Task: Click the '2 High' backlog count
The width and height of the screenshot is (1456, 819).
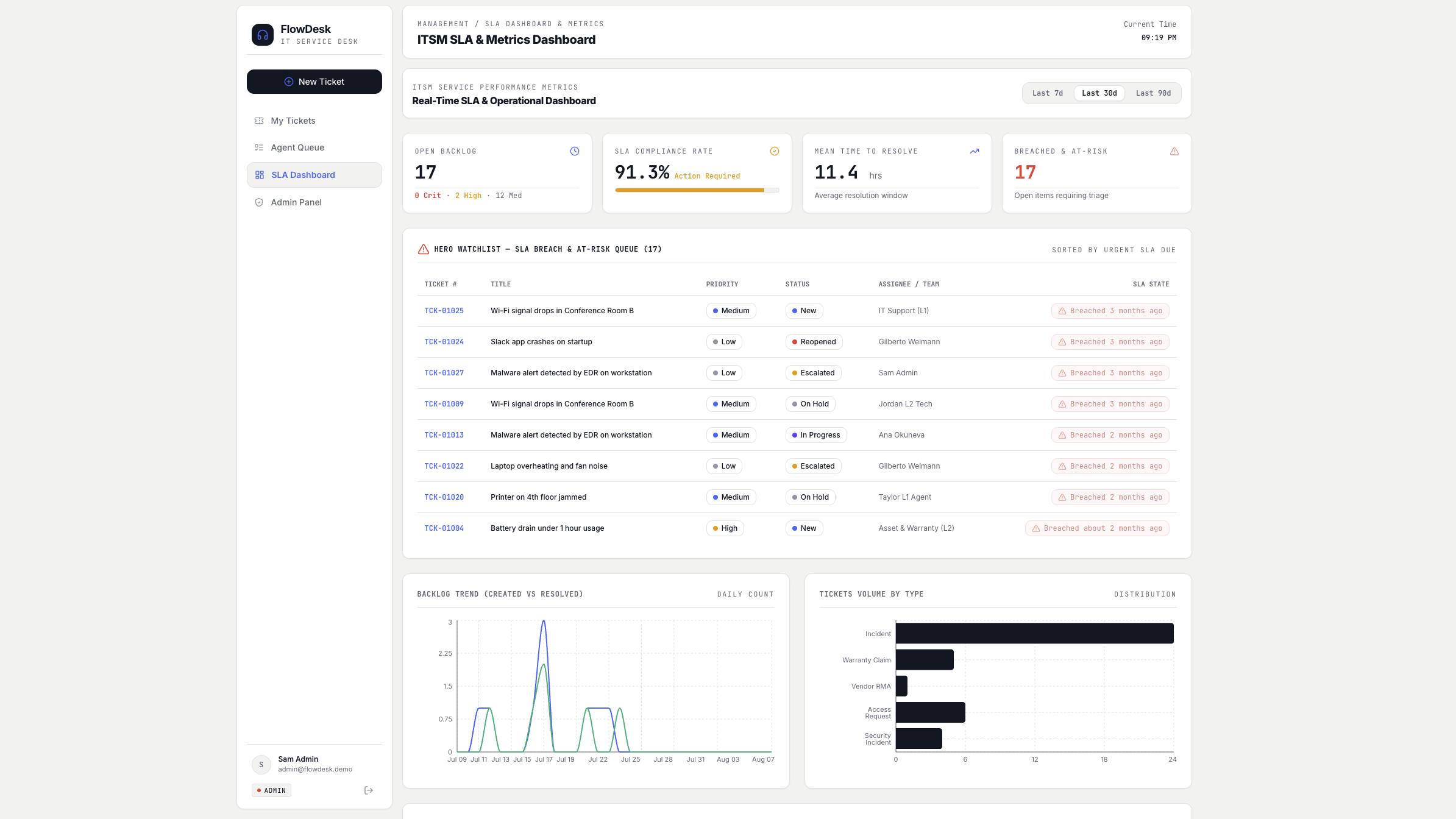Action: pyautogui.click(x=468, y=196)
